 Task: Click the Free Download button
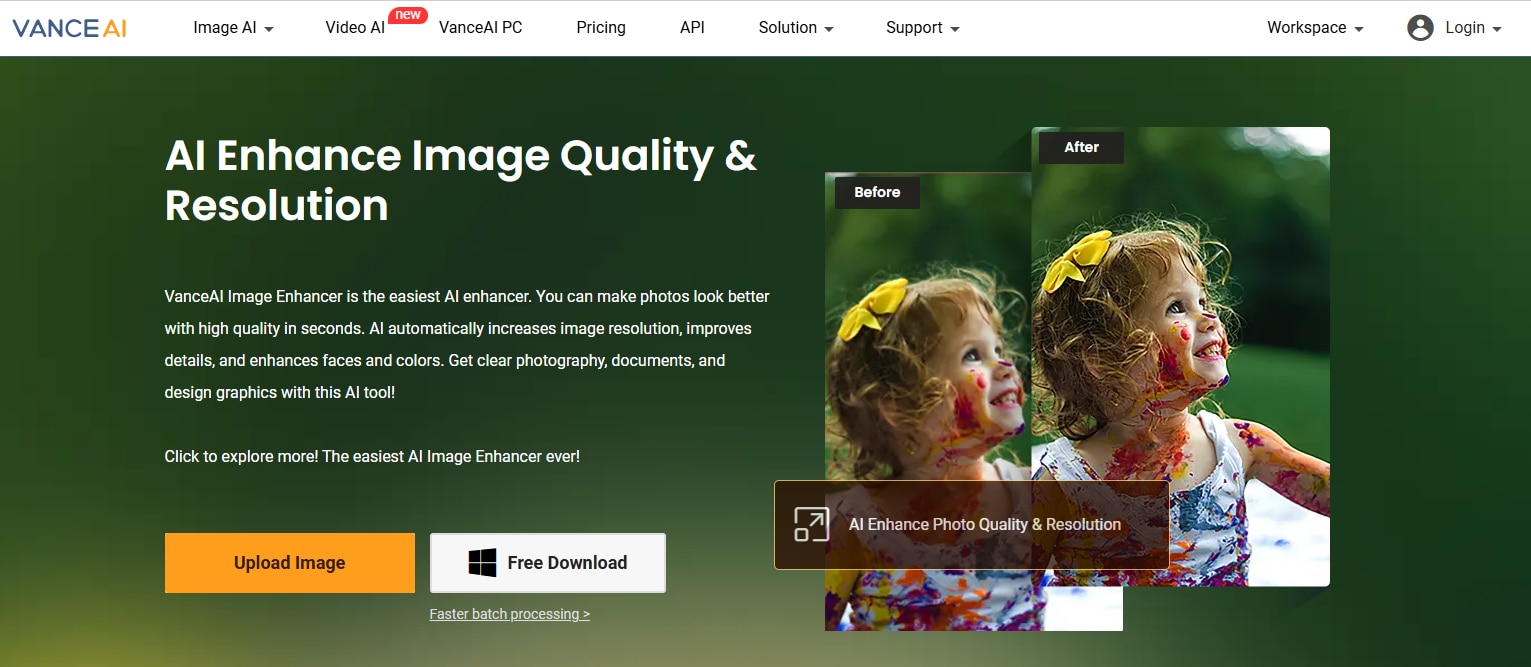[548, 563]
